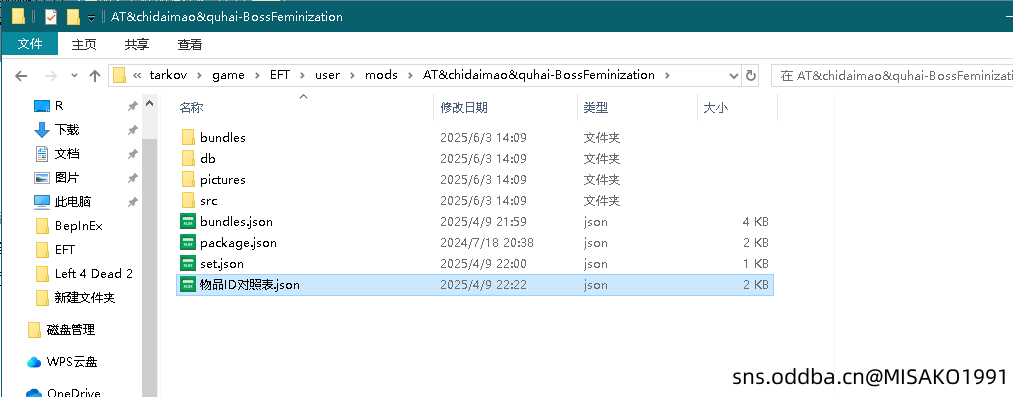The width and height of the screenshot is (1013, 397).
Task: Open Left 4 Dead 2 in sidebar
Action: pos(94,274)
